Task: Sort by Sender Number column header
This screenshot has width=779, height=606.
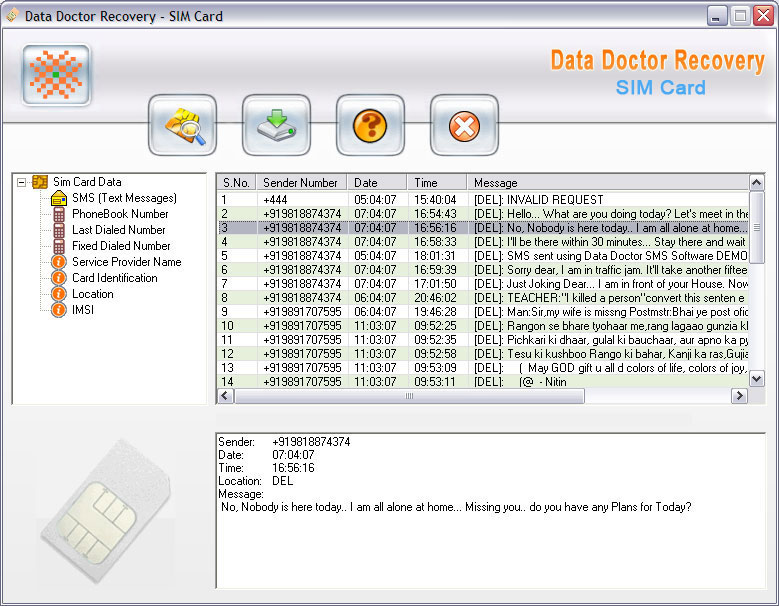Action: coord(300,183)
